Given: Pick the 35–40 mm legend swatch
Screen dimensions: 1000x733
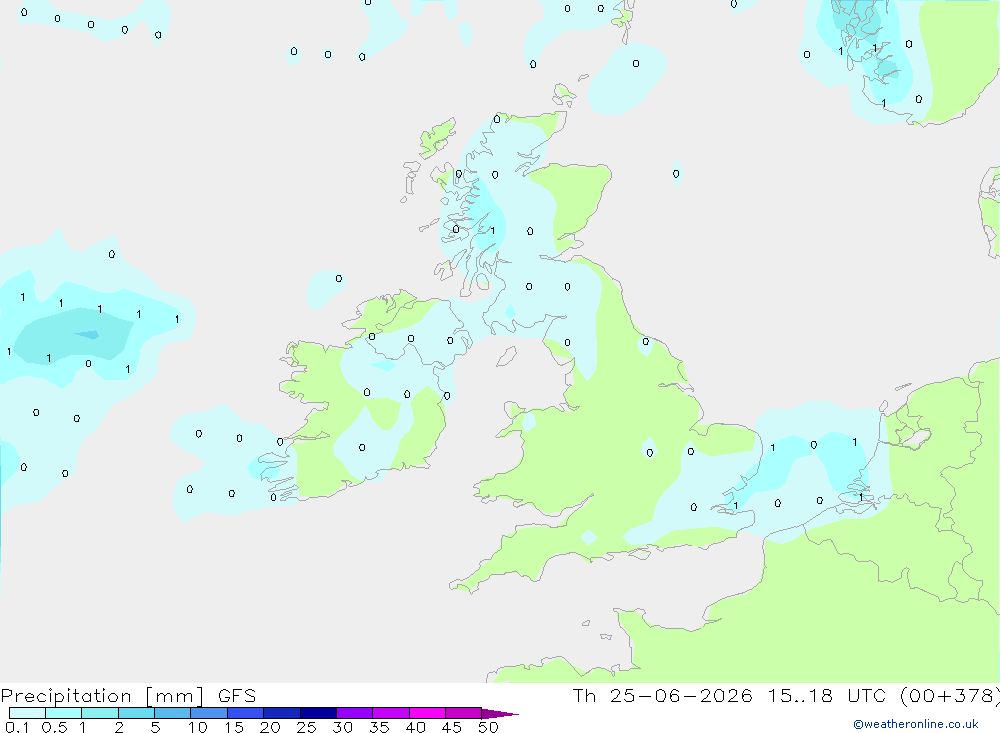Looking at the screenshot, I should point(391,713).
